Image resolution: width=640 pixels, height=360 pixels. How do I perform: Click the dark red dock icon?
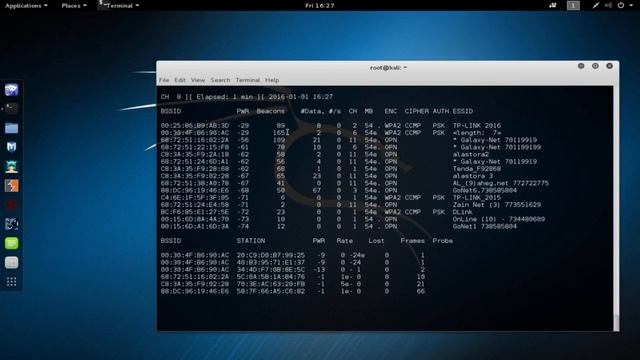11,205
